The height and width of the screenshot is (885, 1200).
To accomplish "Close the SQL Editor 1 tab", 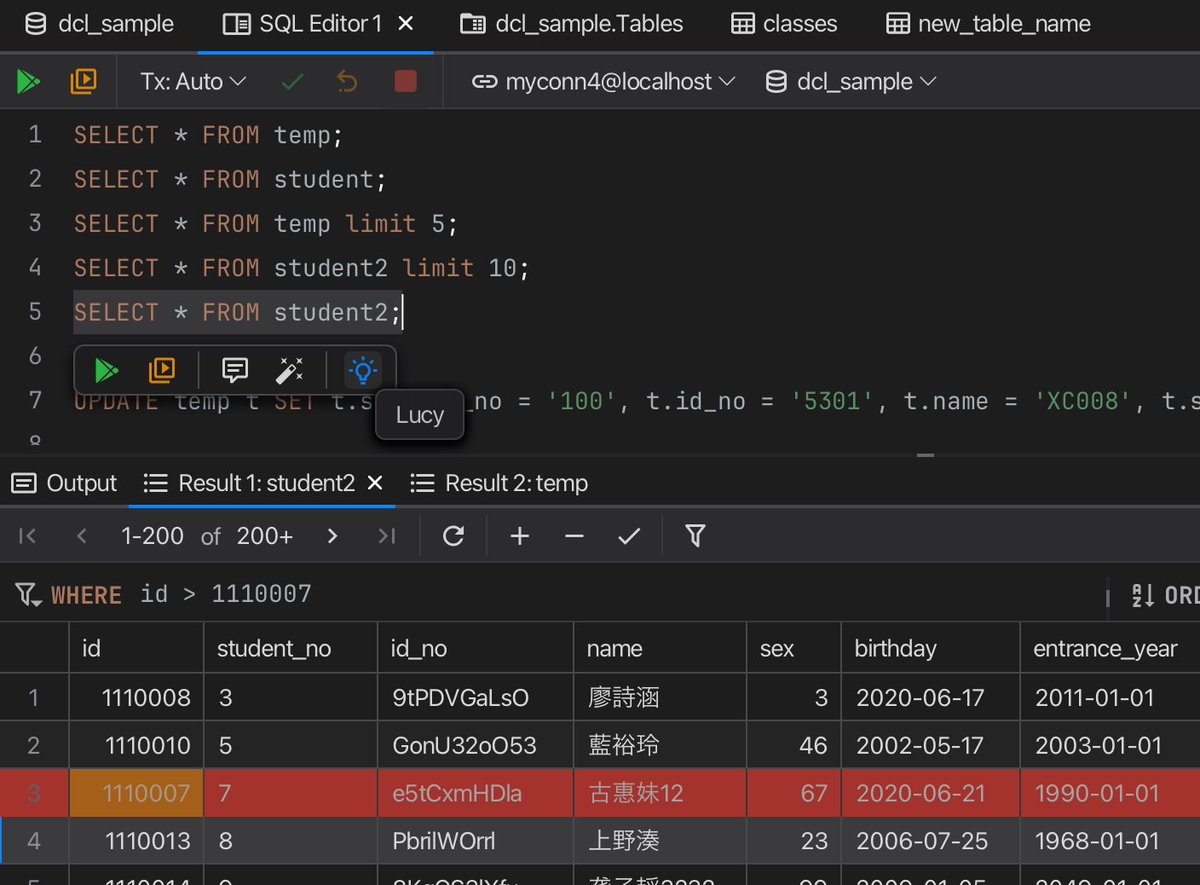I will pyautogui.click(x=406, y=24).
